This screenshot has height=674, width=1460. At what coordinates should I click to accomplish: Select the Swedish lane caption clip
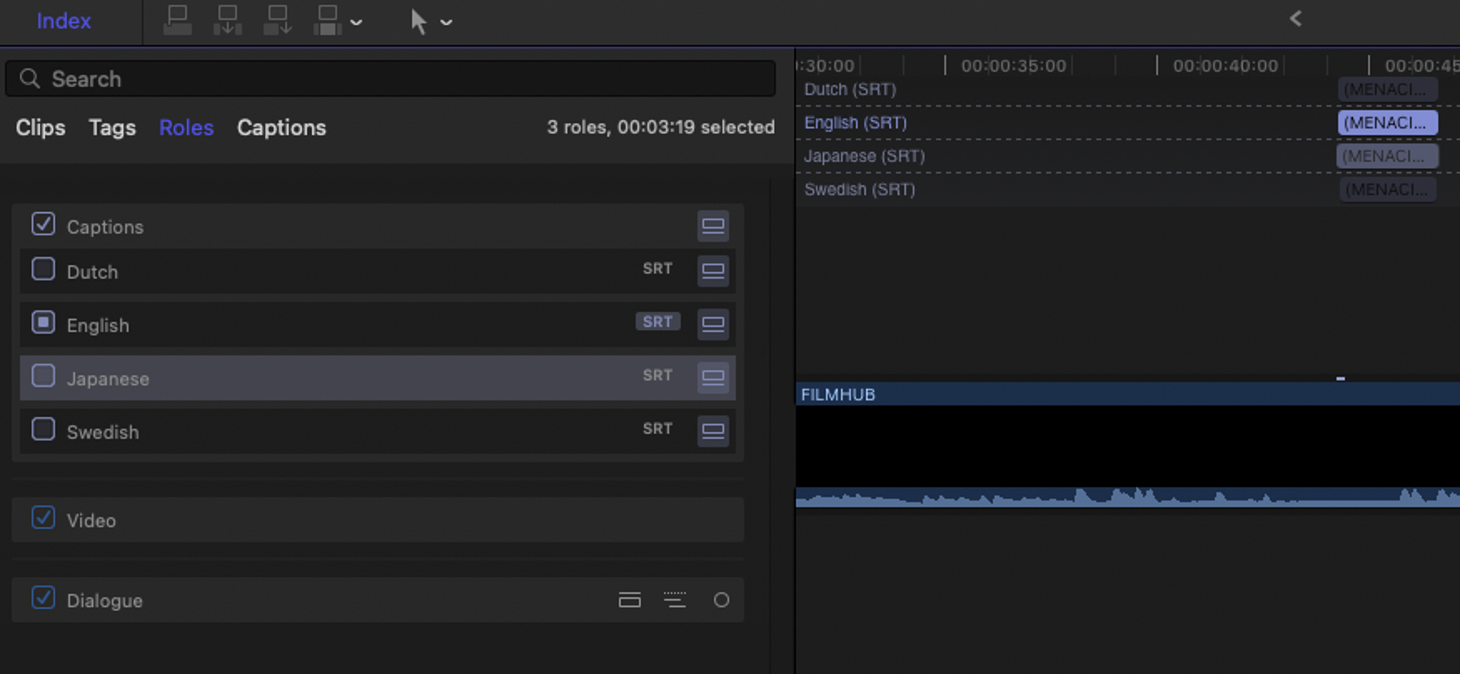(x=1388, y=189)
